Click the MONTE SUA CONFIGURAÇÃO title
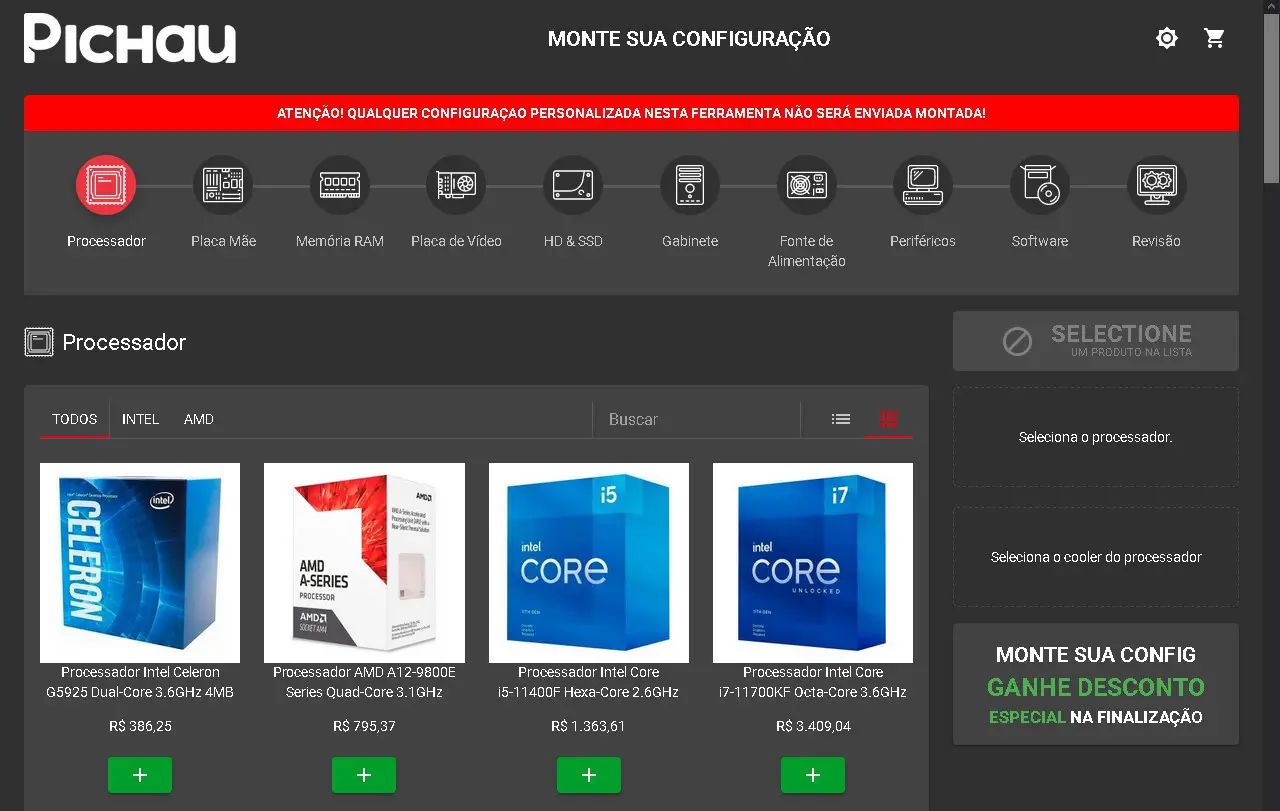Image resolution: width=1280 pixels, height=811 pixels. click(689, 39)
